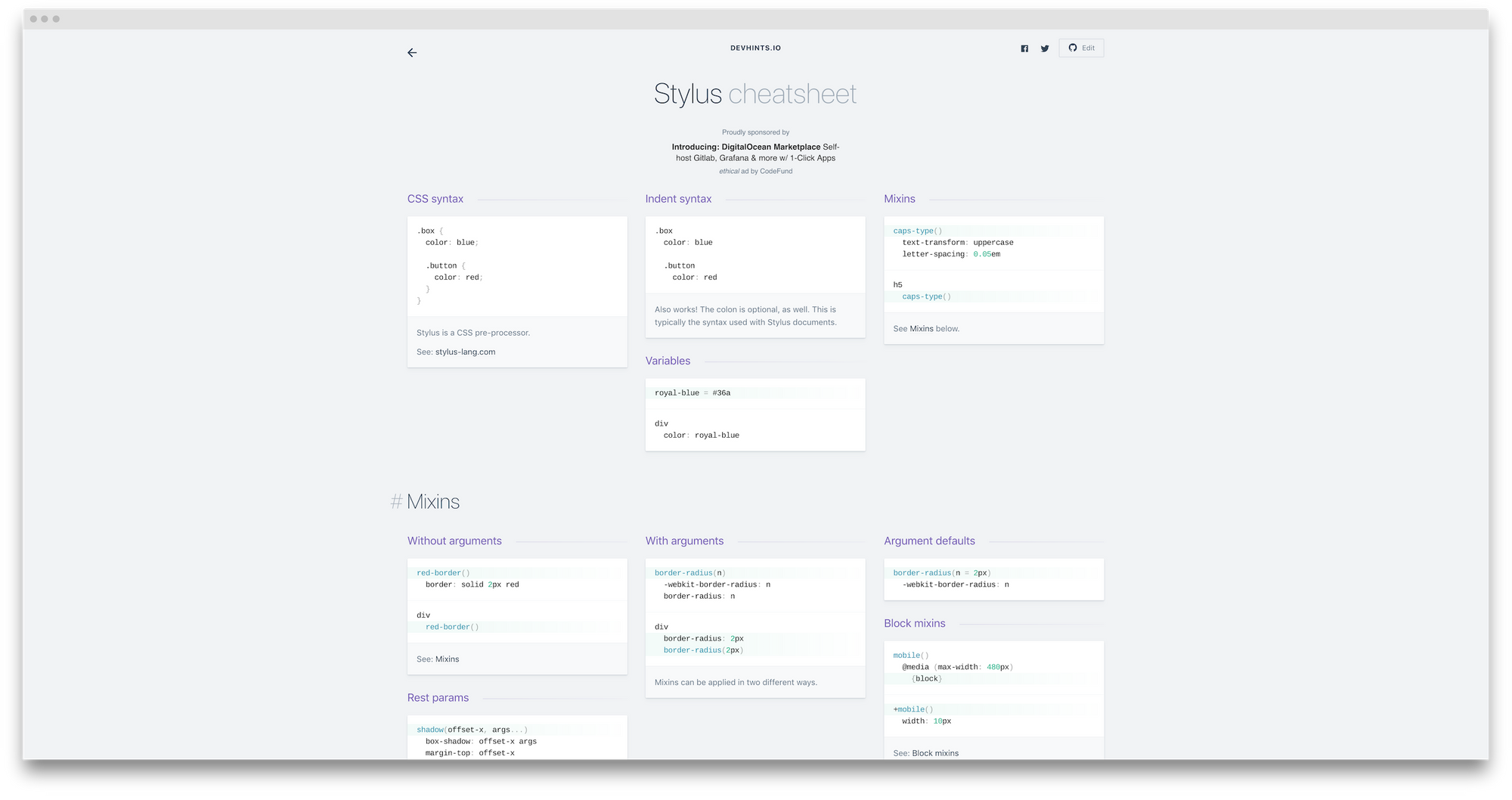
Task: Select the CSS syntax section heading
Action: (435, 198)
